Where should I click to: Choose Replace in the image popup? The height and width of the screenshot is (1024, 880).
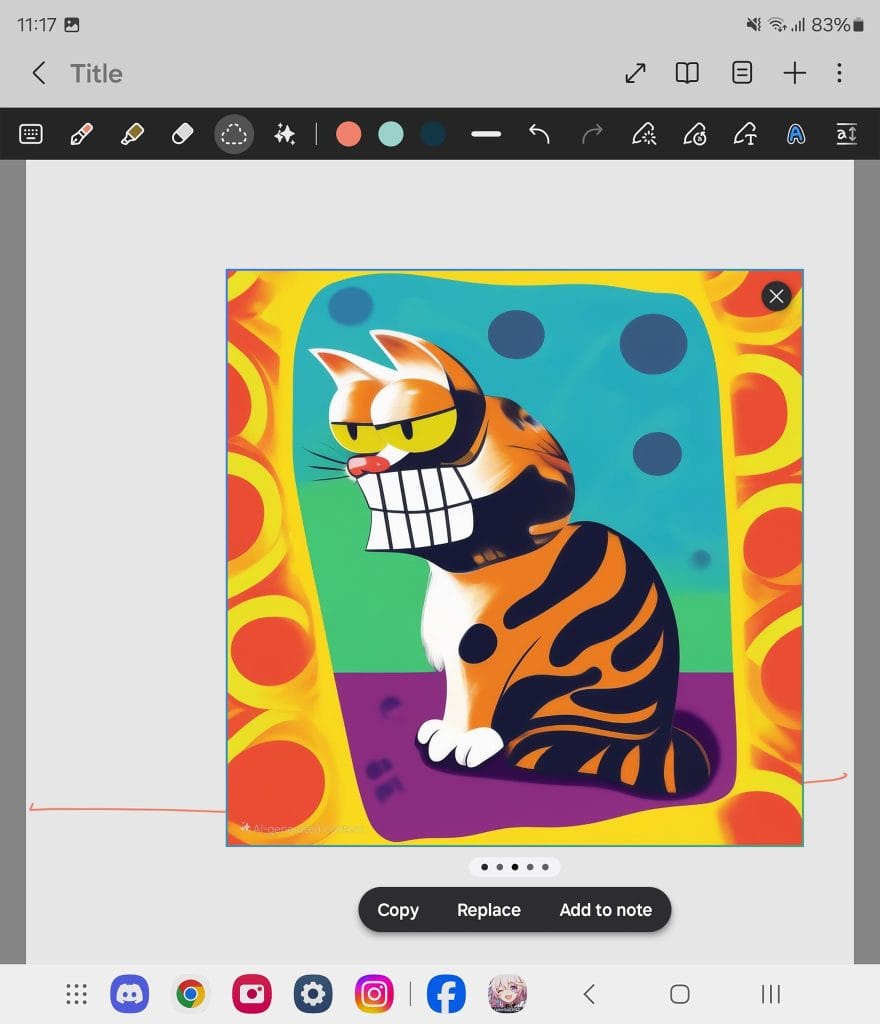coord(489,910)
